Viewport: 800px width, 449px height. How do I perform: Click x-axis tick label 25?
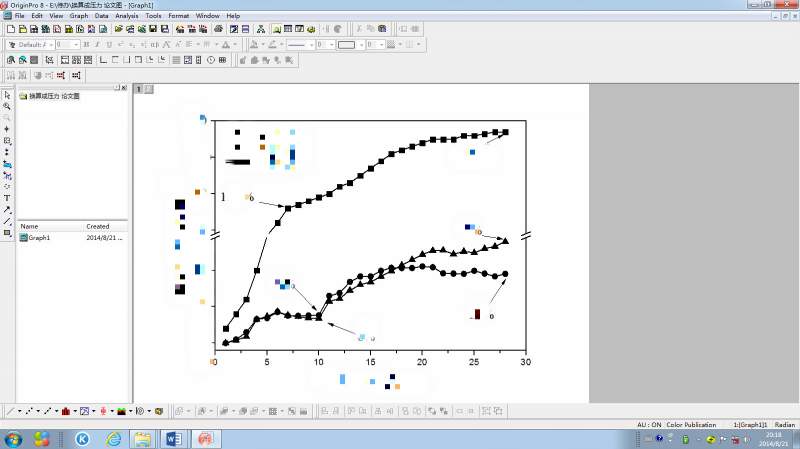[x=474, y=362]
